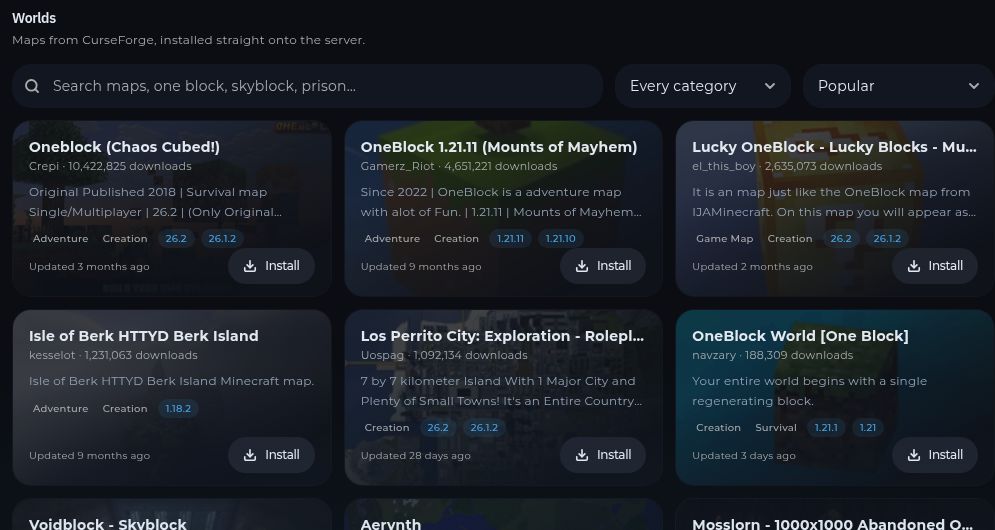
Task: Select the 26.1.2 version tag on Lucky OneBlock card
Action: [x=887, y=239]
